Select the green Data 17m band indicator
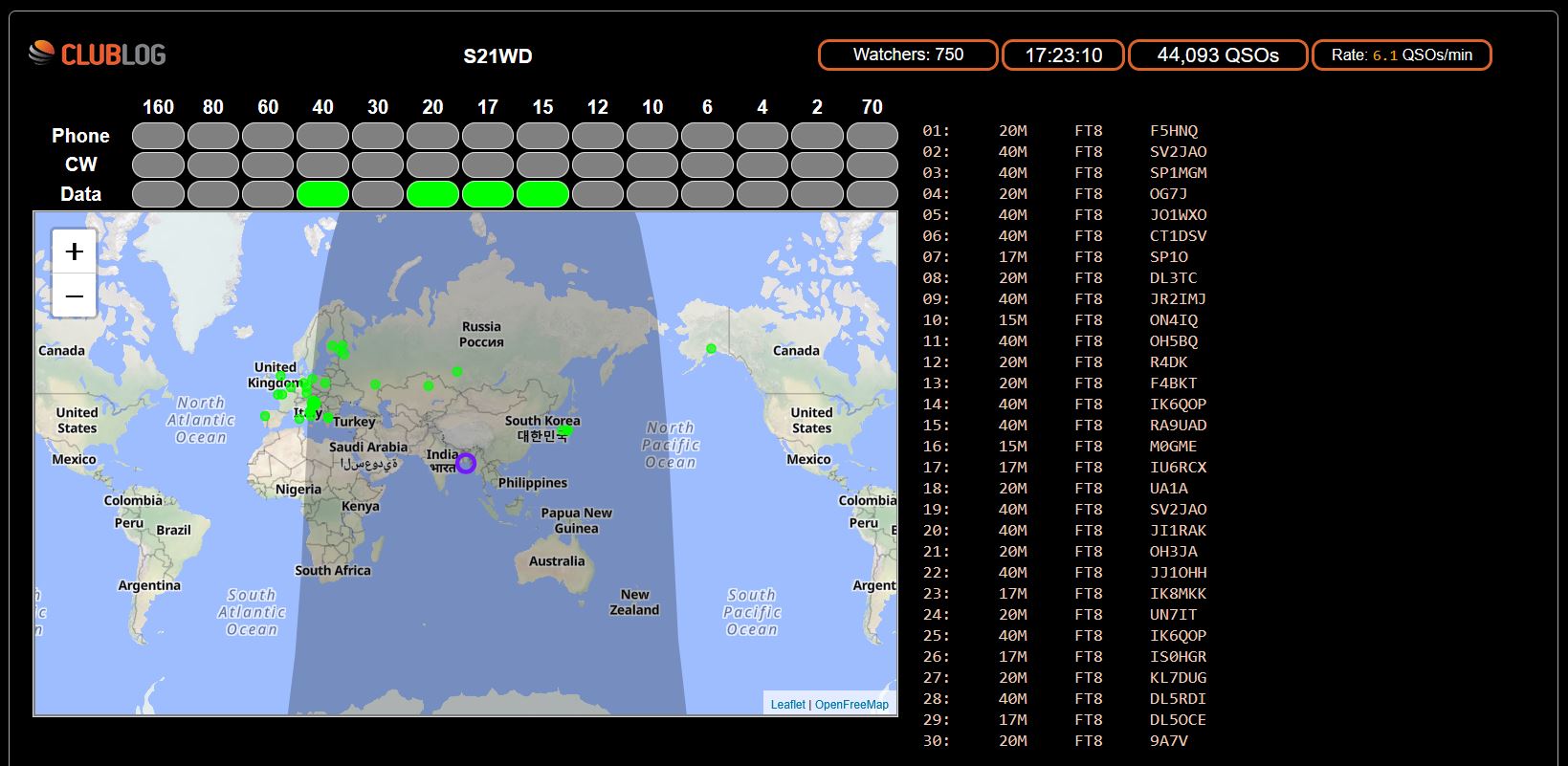This screenshot has width=1568, height=766. (488, 194)
